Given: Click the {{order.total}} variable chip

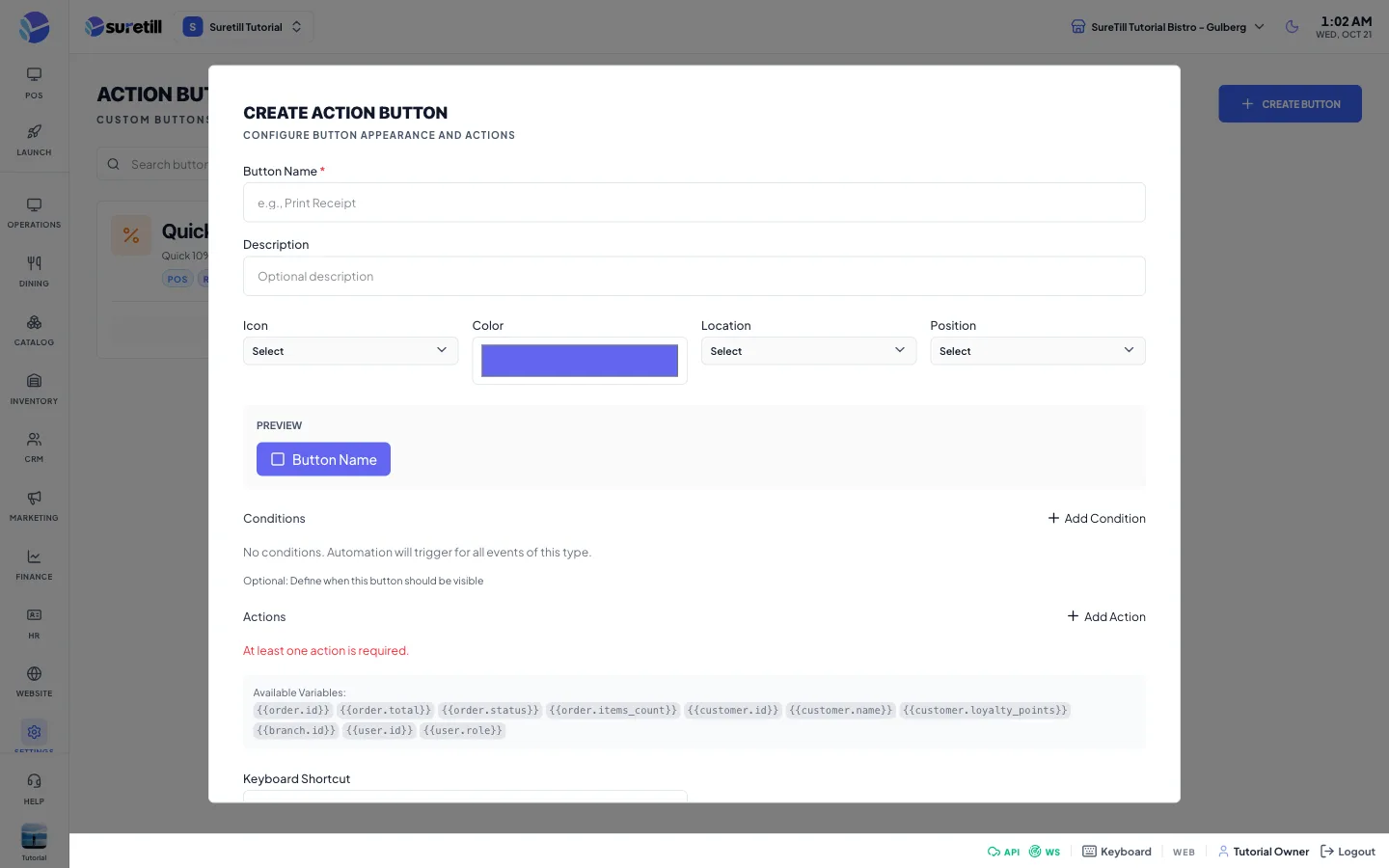Looking at the screenshot, I should tap(386, 711).
